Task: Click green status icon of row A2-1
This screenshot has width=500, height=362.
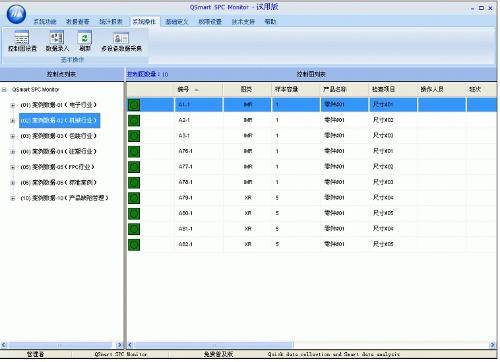Action: [134, 120]
